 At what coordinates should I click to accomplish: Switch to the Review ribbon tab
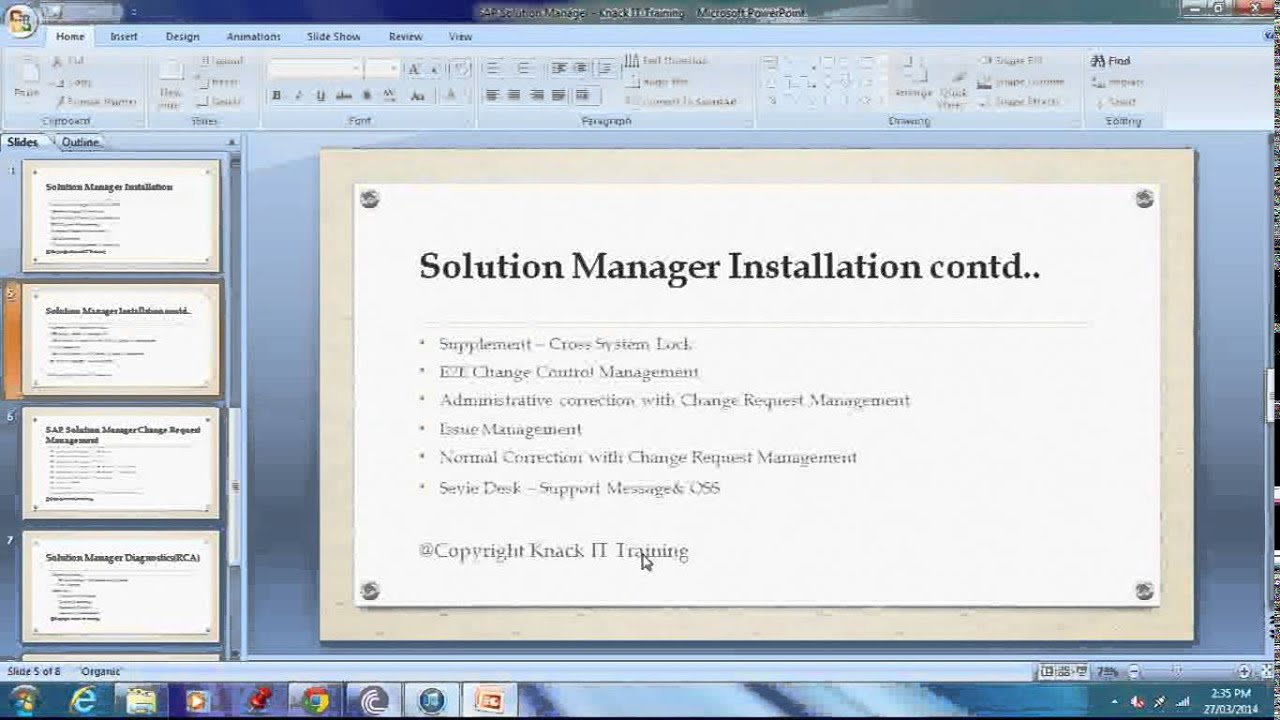[x=405, y=36]
